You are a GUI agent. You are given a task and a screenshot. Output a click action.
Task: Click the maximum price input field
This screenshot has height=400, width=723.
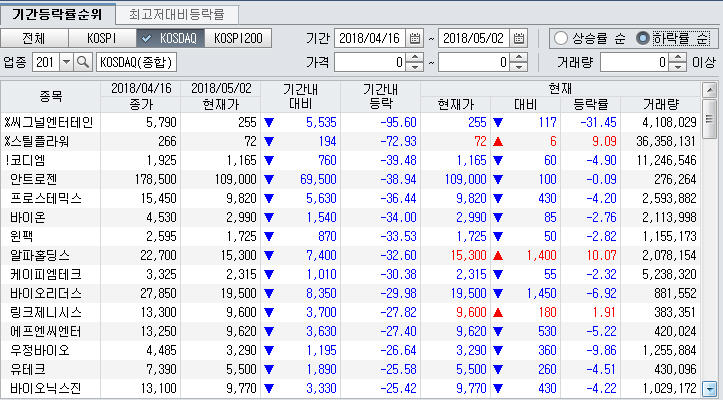click(475, 62)
